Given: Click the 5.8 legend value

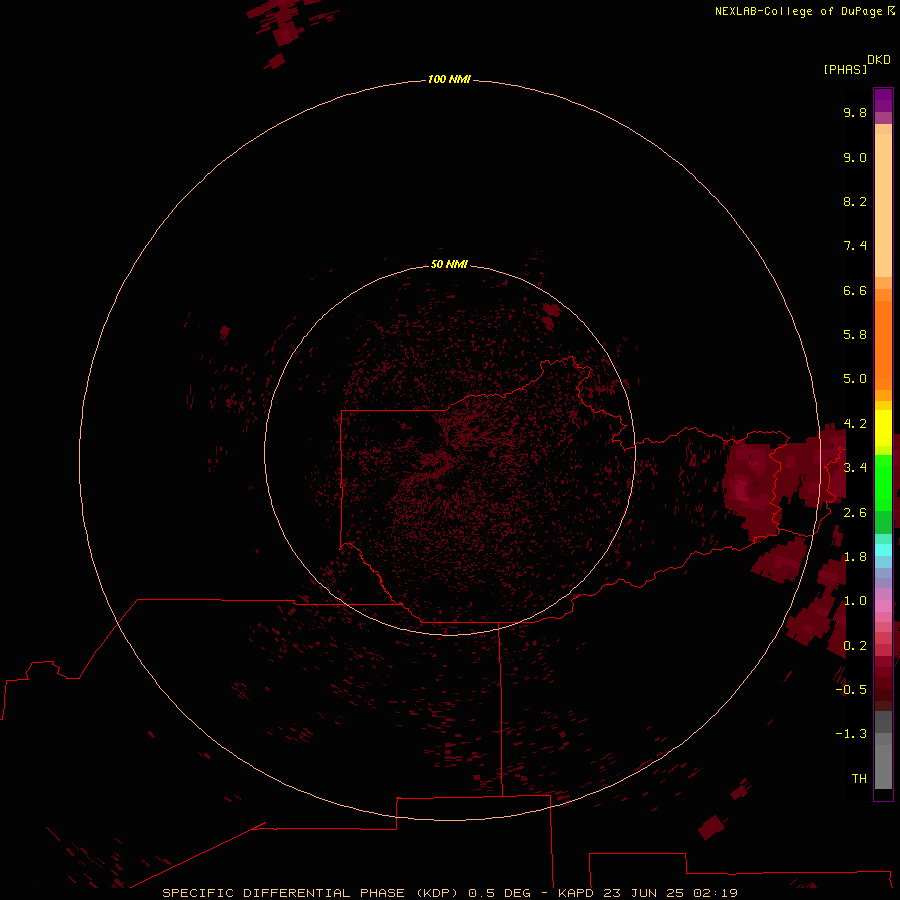Looking at the screenshot, I should coord(855,335).
